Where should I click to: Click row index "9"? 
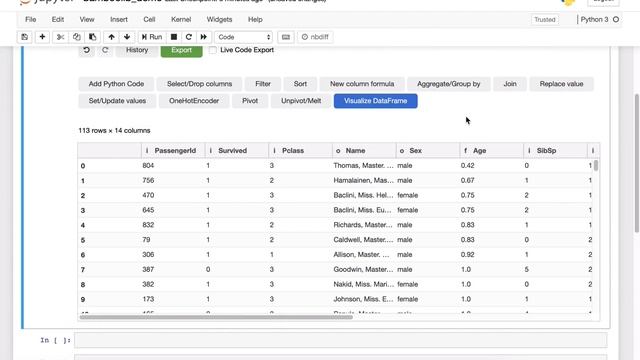click(83, 300)
